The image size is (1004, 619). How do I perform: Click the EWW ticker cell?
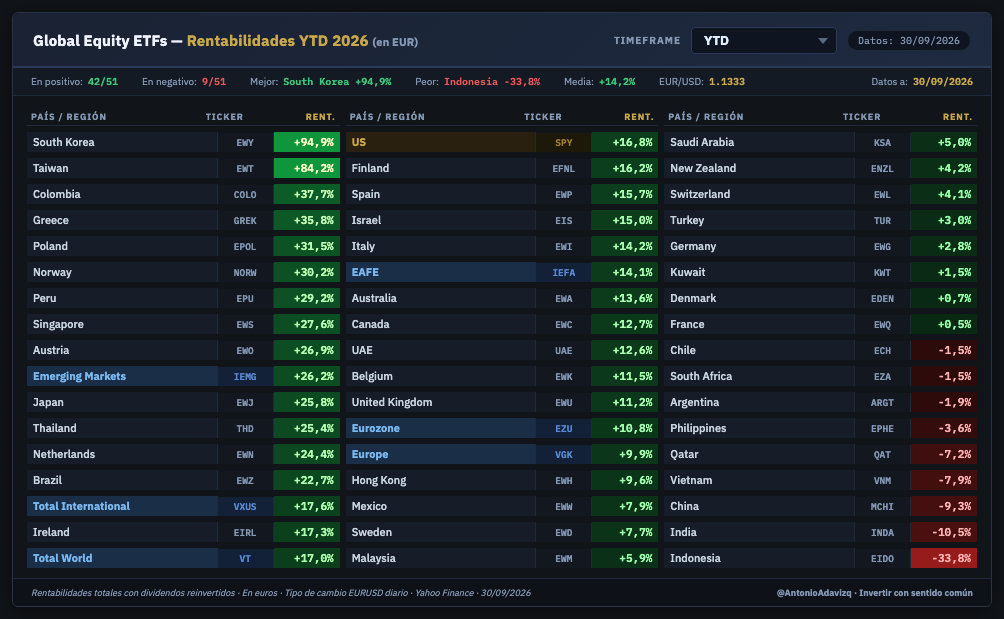click(x=563, y=506)
